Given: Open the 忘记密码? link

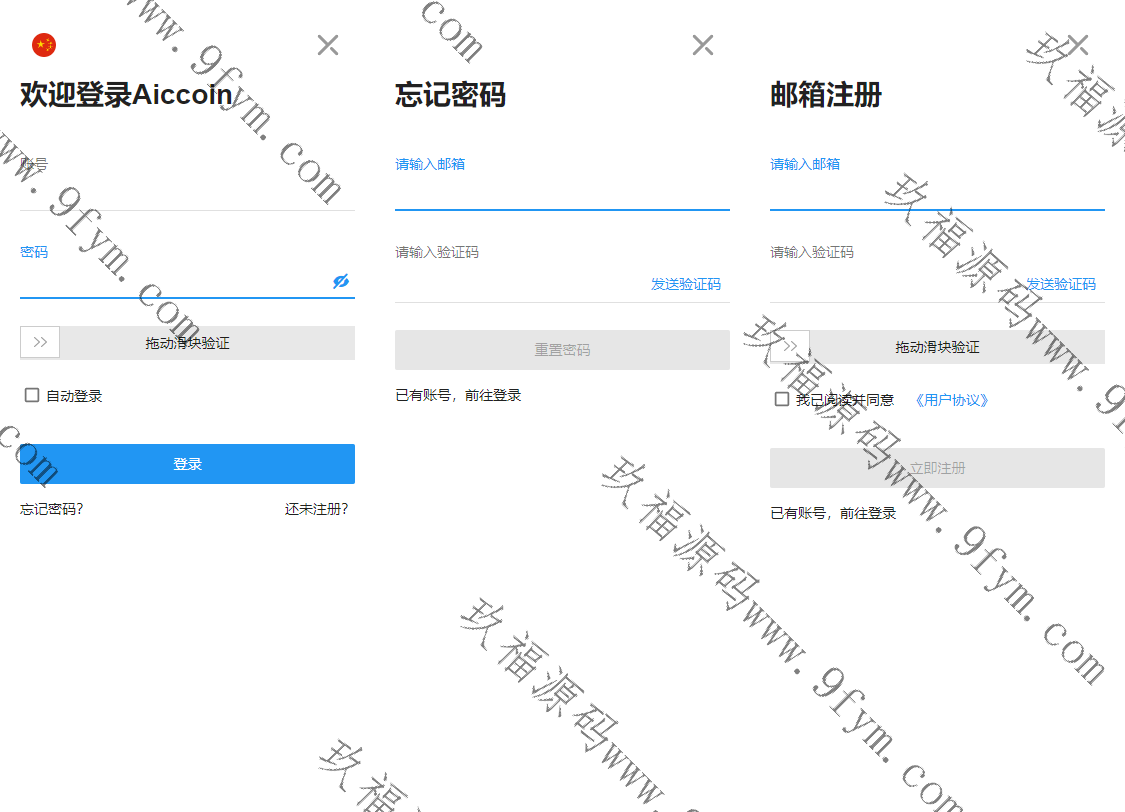Looking at the screenshot, I should click(x=52, y=509).
